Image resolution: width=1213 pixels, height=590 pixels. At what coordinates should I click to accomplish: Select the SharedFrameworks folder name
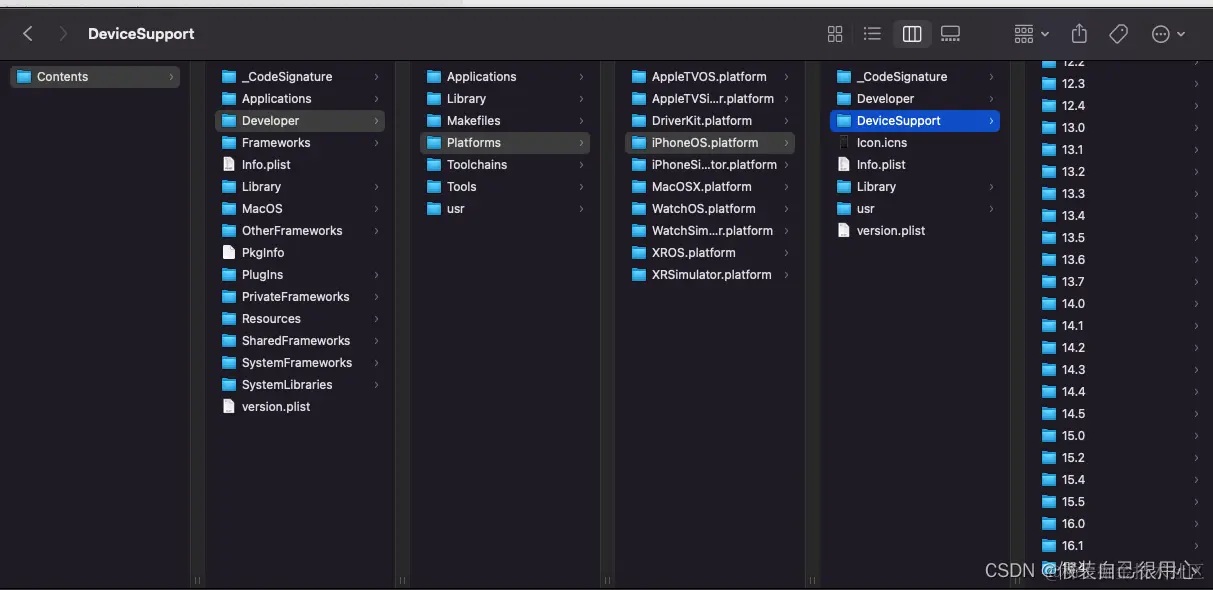click(296, 341)
